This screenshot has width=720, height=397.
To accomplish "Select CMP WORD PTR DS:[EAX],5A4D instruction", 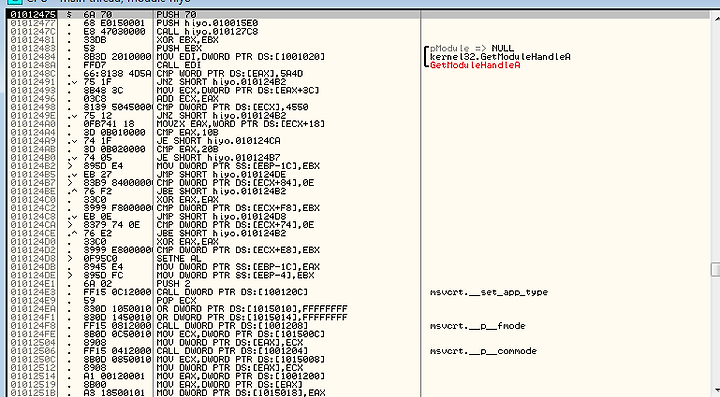I will coord(230,73).
